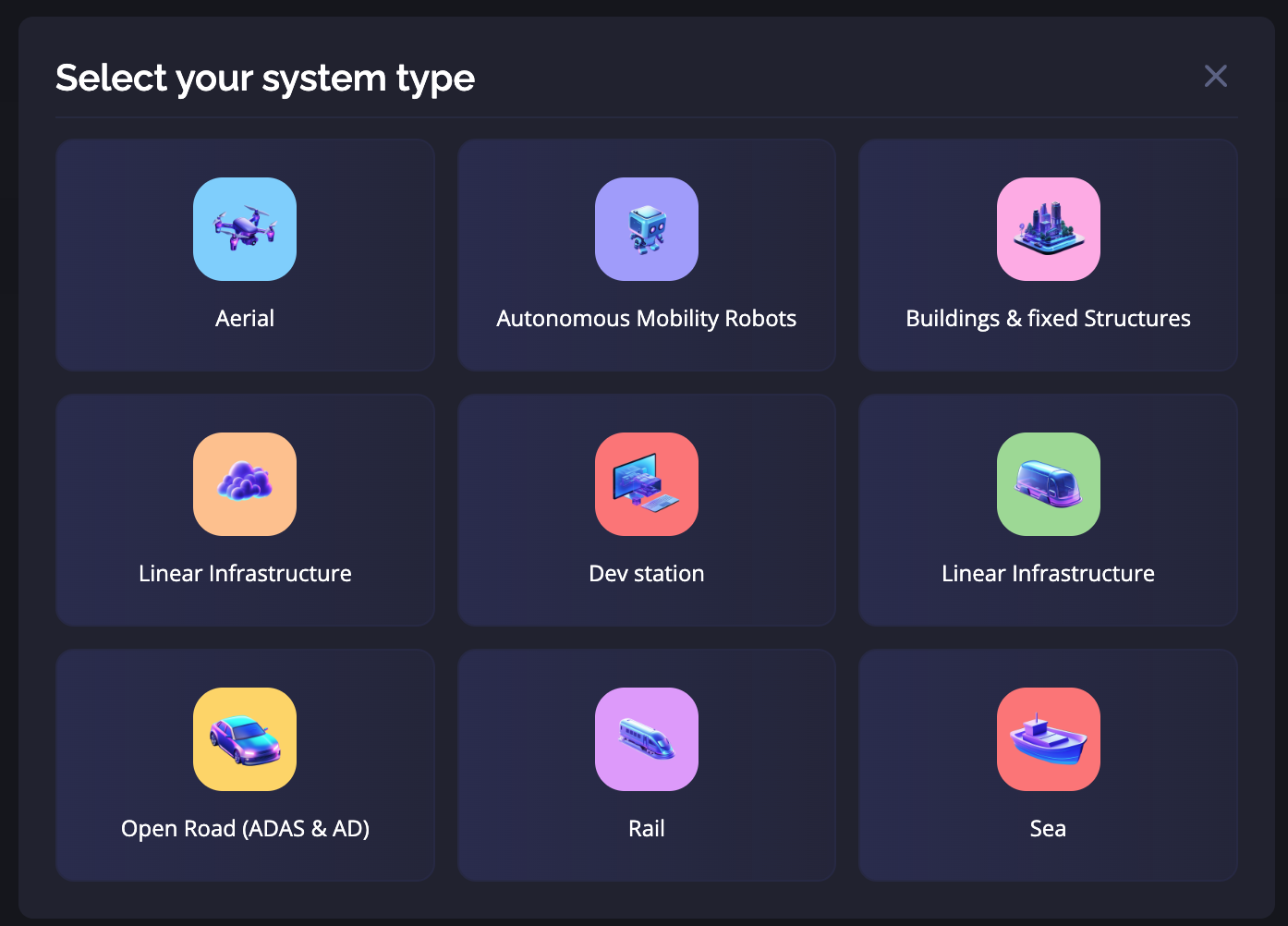The height and width of the screenshot is (926, 1288).
Task: Choose the Autonomous Mobility Robots robot icon
Action: click(x=647, y=229)
